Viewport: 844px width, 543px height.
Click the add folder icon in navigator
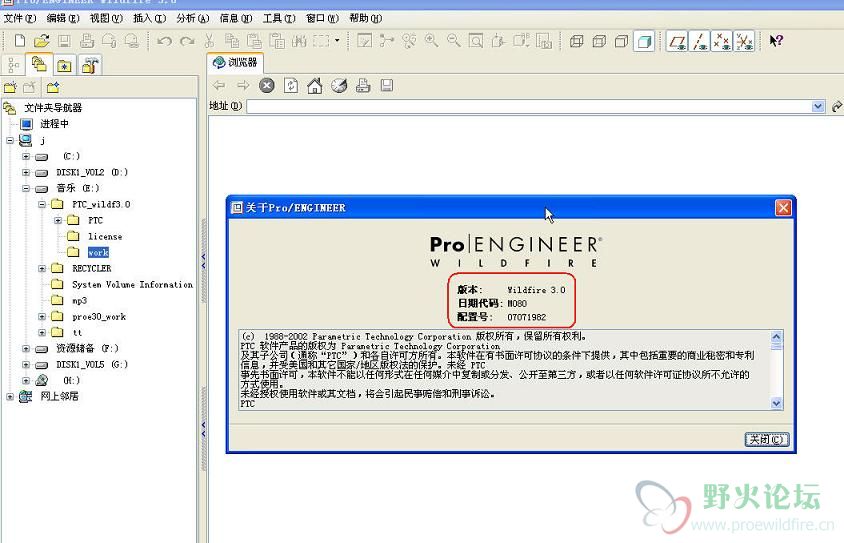(10, 87)
